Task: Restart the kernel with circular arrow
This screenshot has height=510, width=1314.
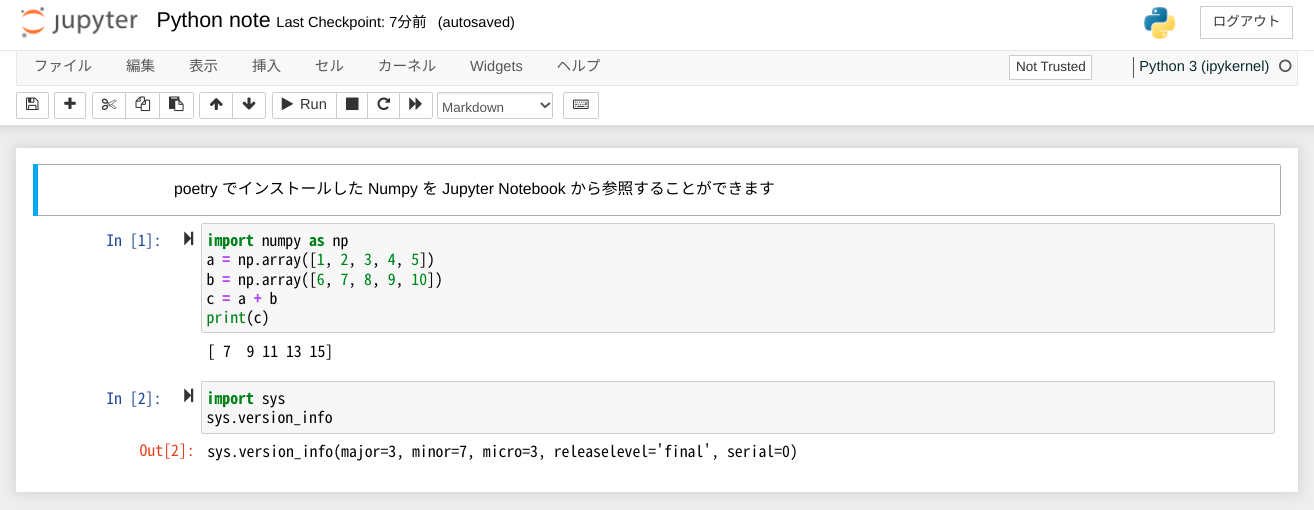Action: (383, 105)
